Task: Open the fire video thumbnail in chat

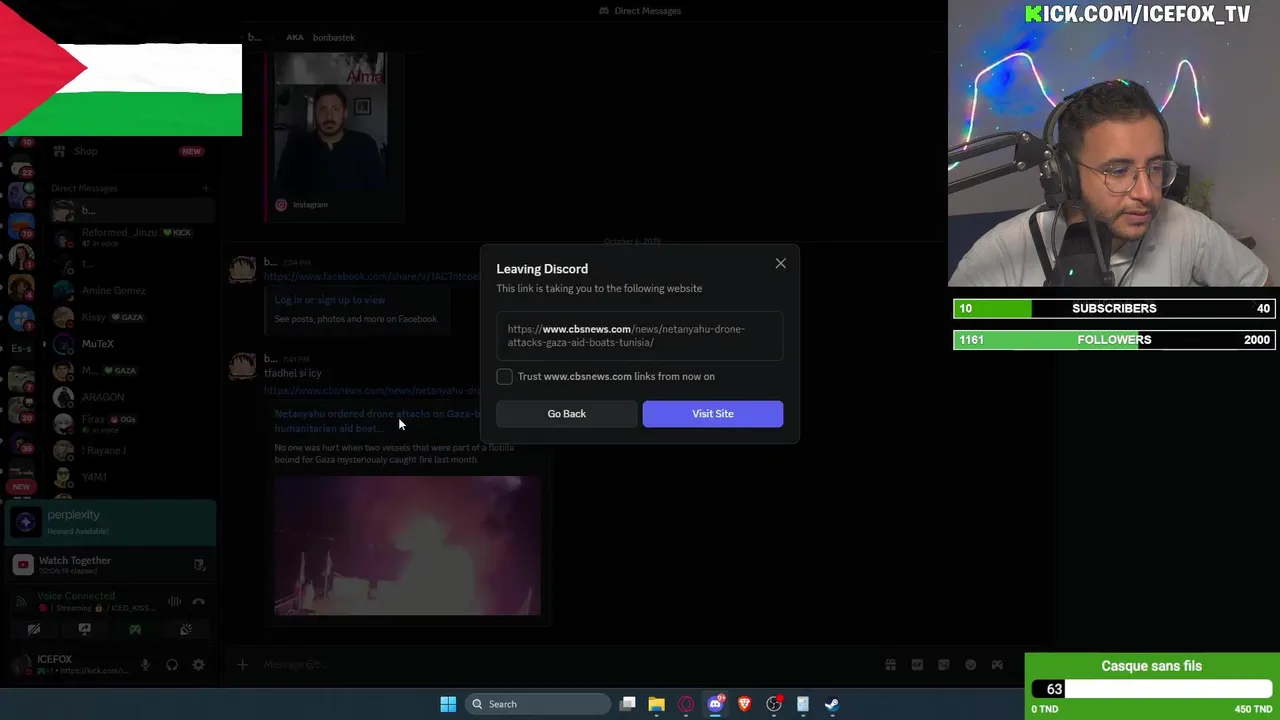Action: (x=407, y=546)
